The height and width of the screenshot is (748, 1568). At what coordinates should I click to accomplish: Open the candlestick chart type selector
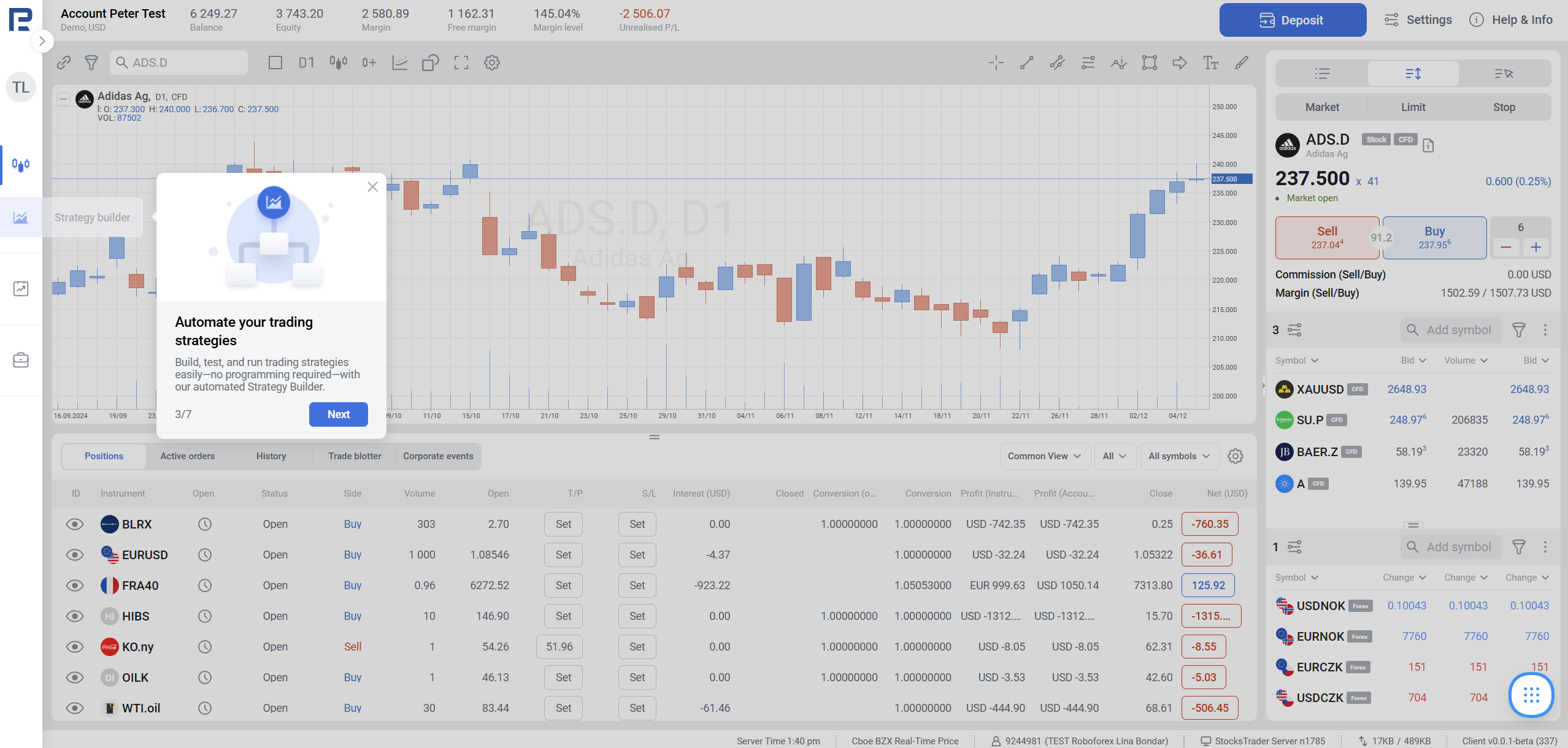pyautogui.click(x=338, y=63)
